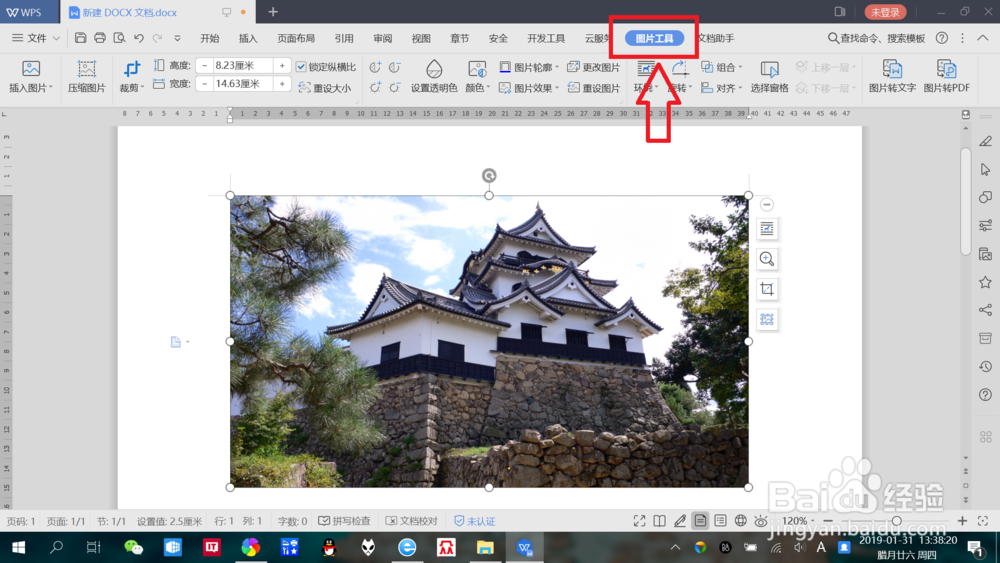Image resolution: width=1000 pixels, height=563 pixels.
Task: Expand quick access toolbar customize arrow
Action: click(x=177, y=38)
